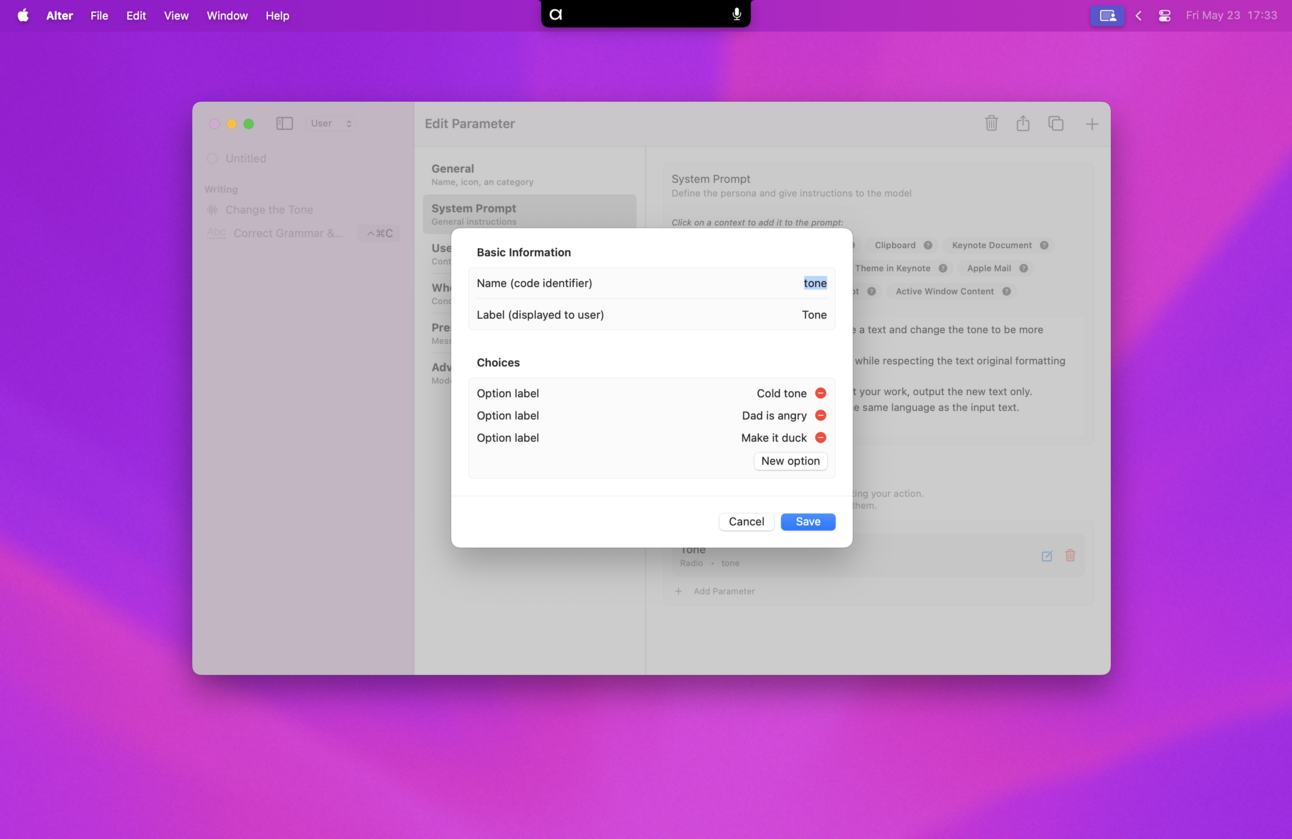Click the plus icon in toolbar

[1092, 124]
